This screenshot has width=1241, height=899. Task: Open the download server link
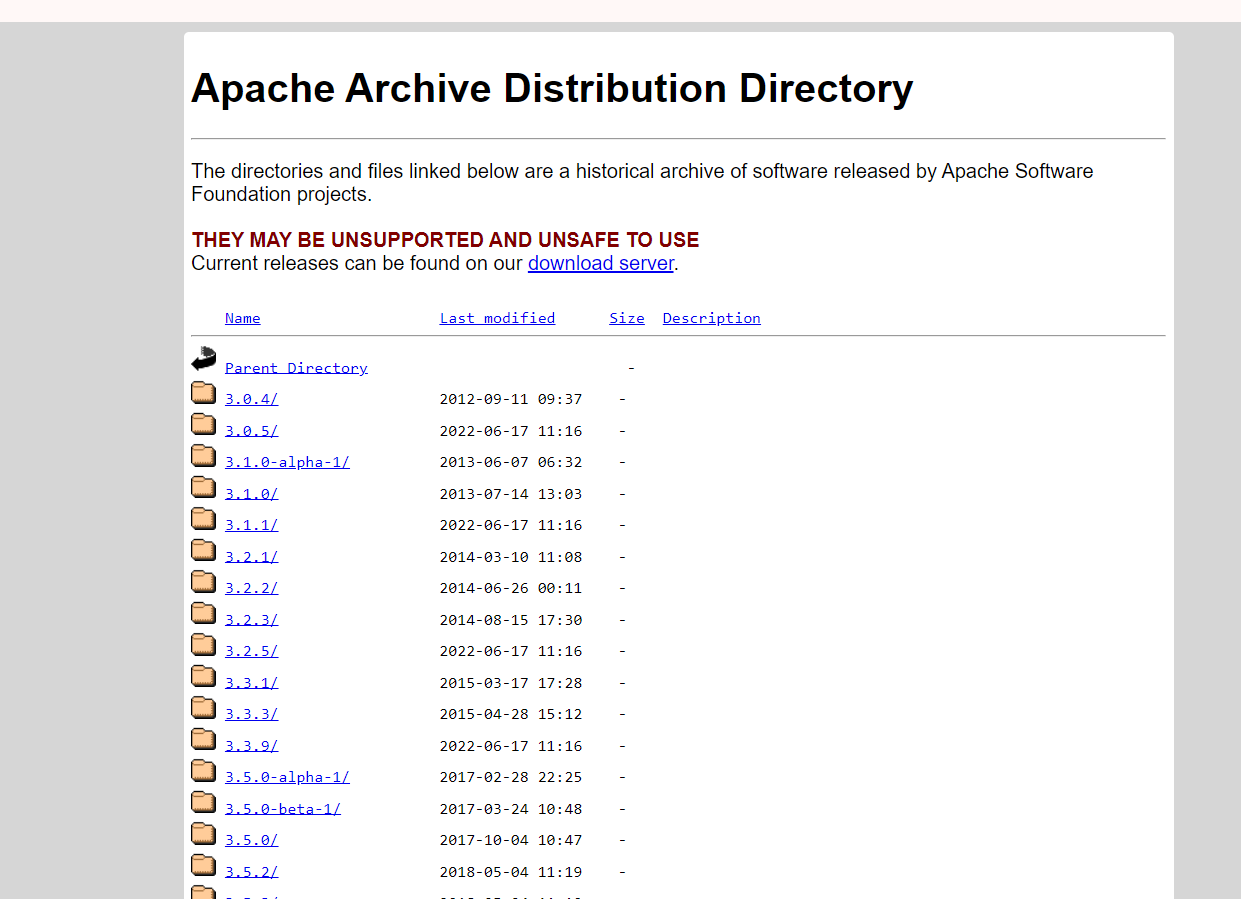(601, 263)
